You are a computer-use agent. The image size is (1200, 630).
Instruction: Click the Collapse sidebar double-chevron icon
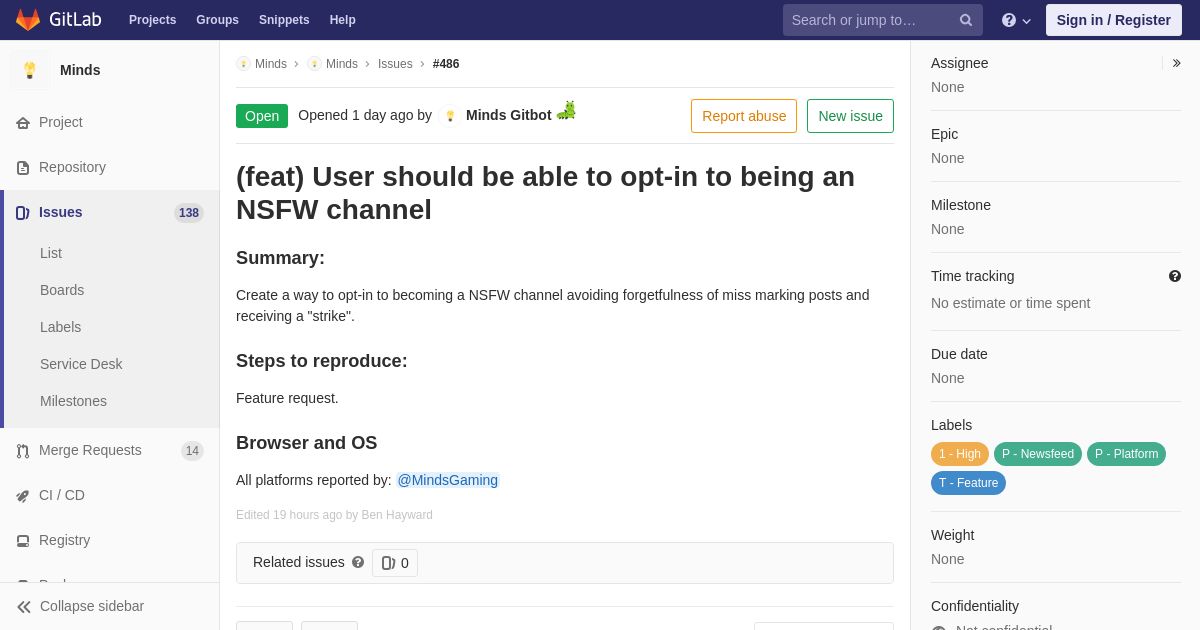coord(24,607)
